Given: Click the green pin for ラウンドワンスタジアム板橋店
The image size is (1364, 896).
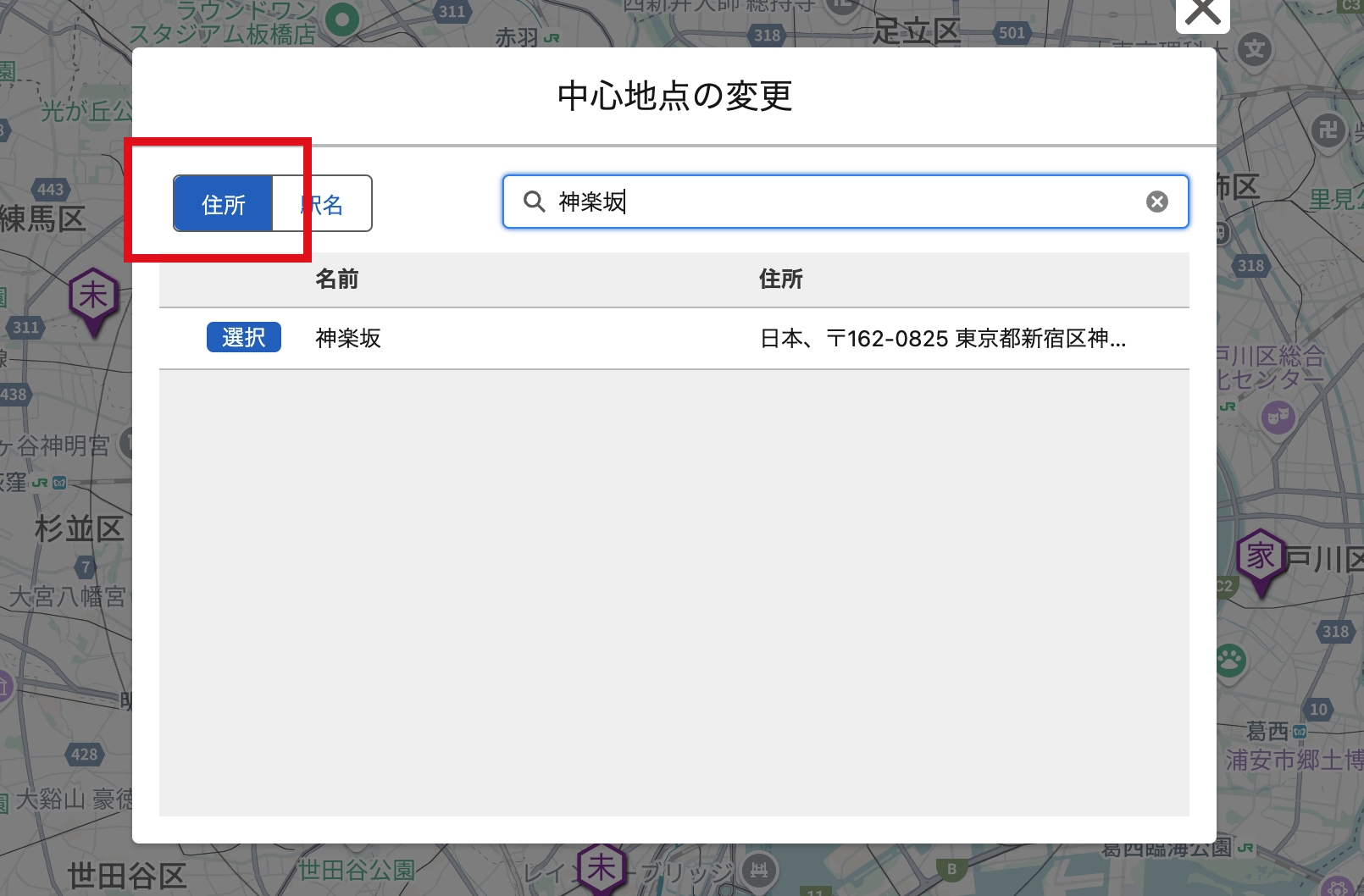Looking at the screenshot, I should (341, 19).
